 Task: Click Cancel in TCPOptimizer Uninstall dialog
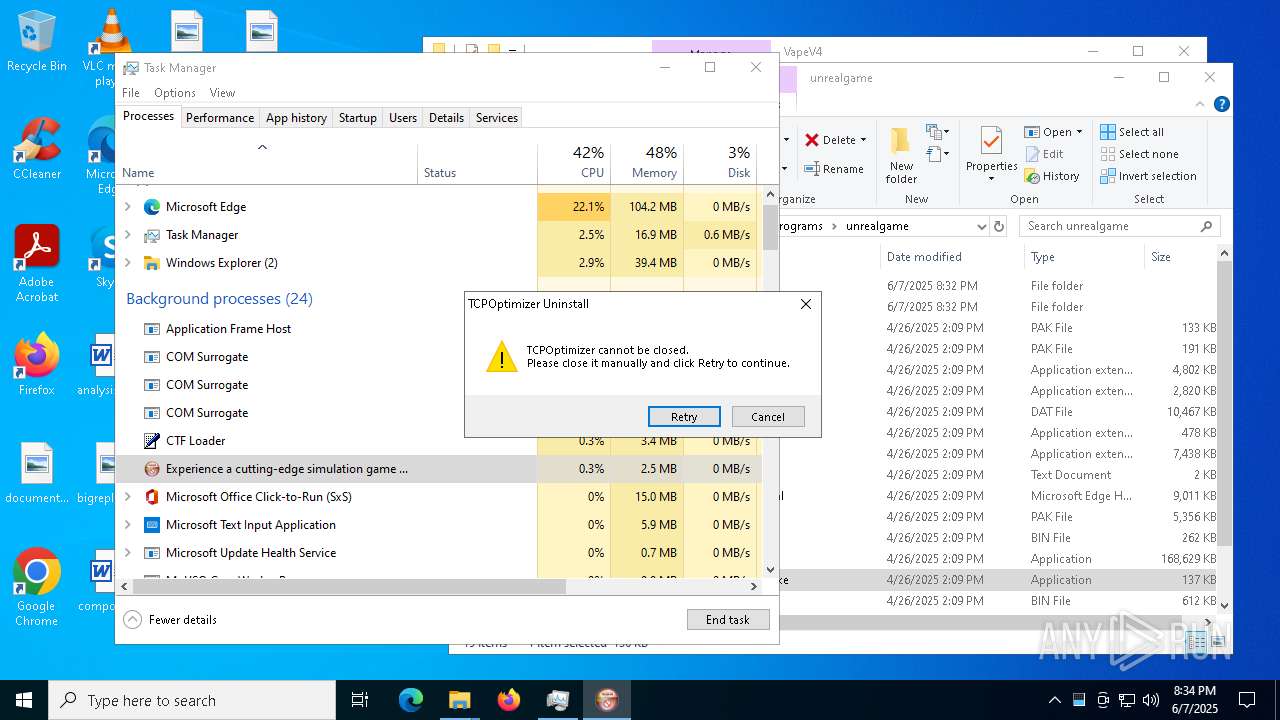pos(768,417)
